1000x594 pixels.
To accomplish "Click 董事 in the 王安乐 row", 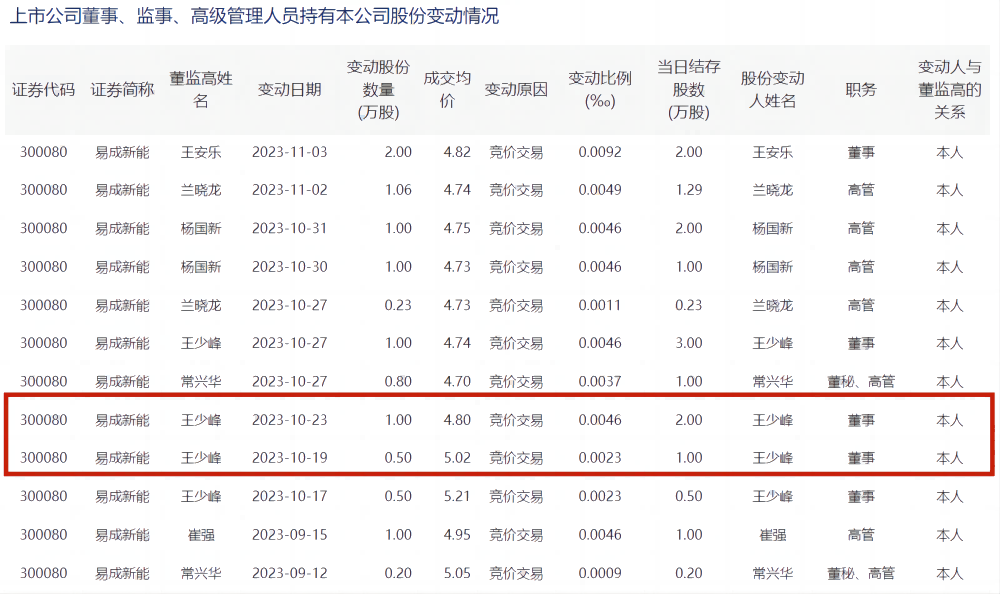I will [861, 152].
